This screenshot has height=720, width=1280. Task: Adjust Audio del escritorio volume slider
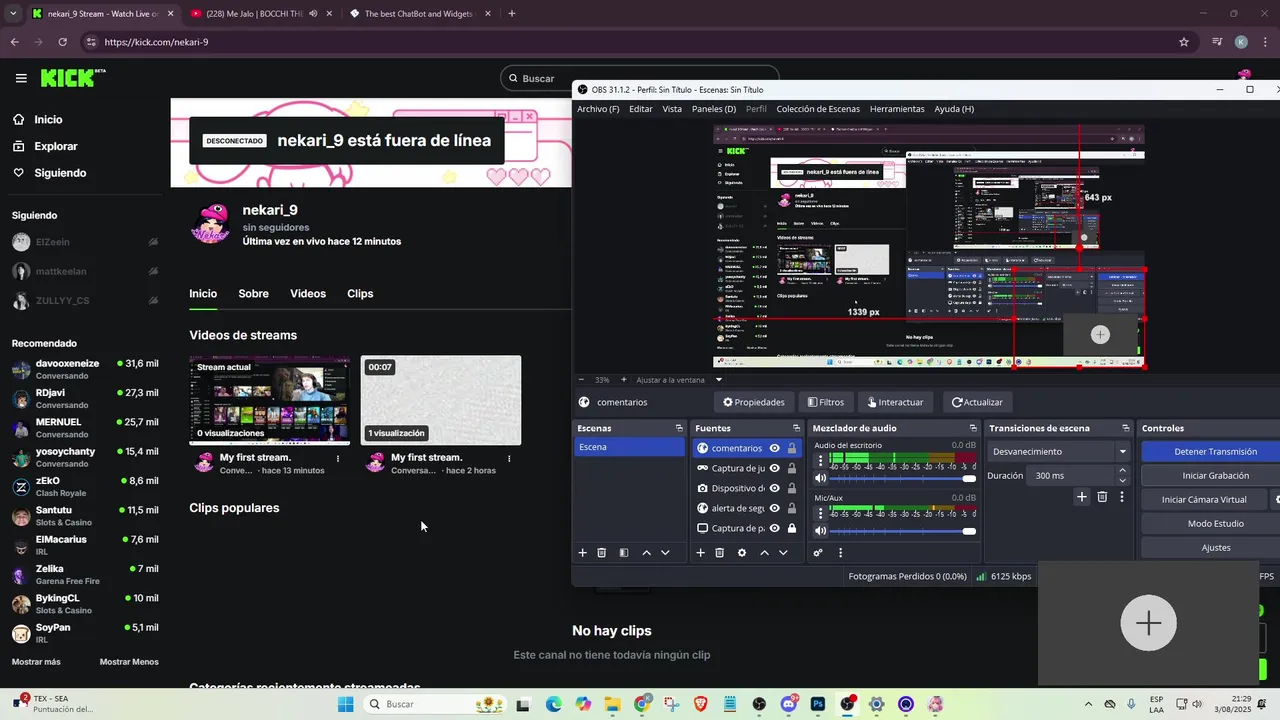tap(904, 478)
